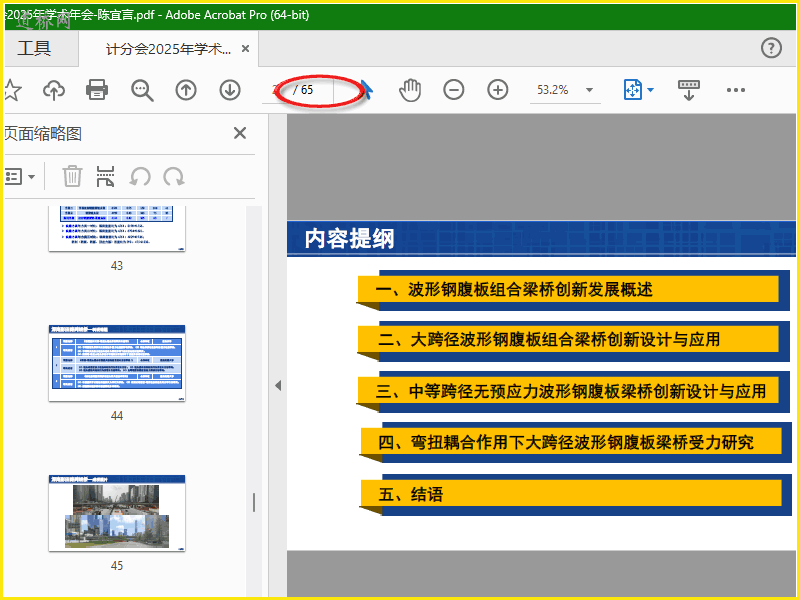The image size is (800, 600).
Task: Select the hand pan tool
Action: [410, 90]
